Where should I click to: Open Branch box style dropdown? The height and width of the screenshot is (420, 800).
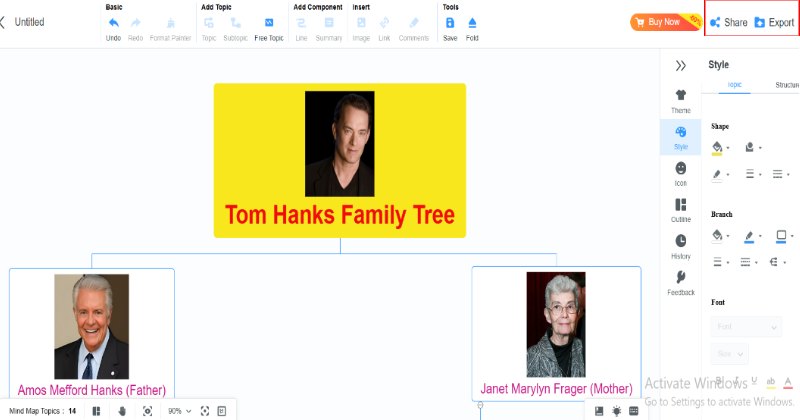(784, 235)
